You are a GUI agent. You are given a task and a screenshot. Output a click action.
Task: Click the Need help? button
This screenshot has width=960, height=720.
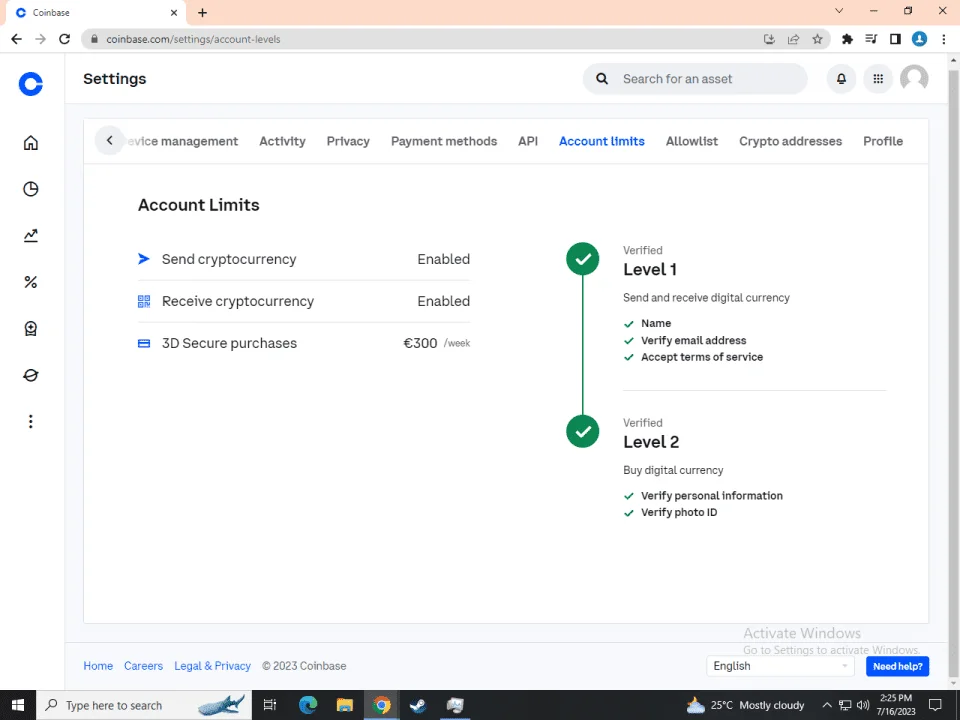coord(898,666)
